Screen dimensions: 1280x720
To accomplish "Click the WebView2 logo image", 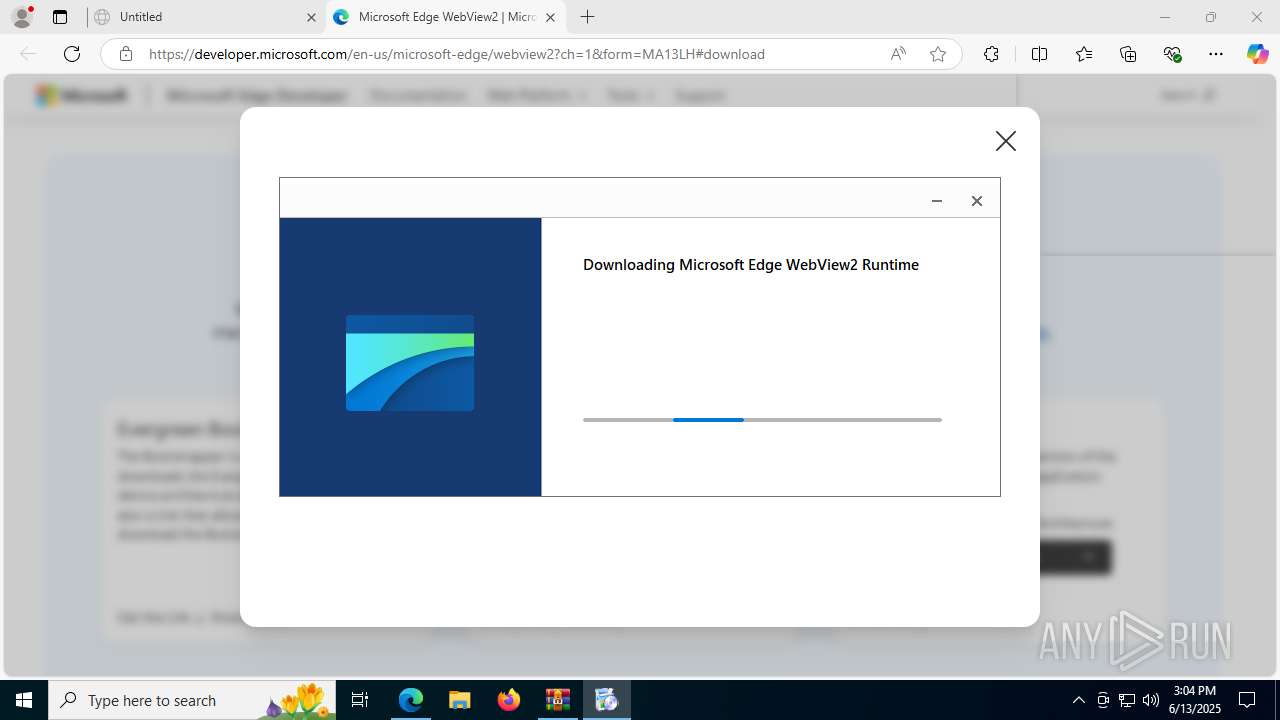I will tap(410, 363).
